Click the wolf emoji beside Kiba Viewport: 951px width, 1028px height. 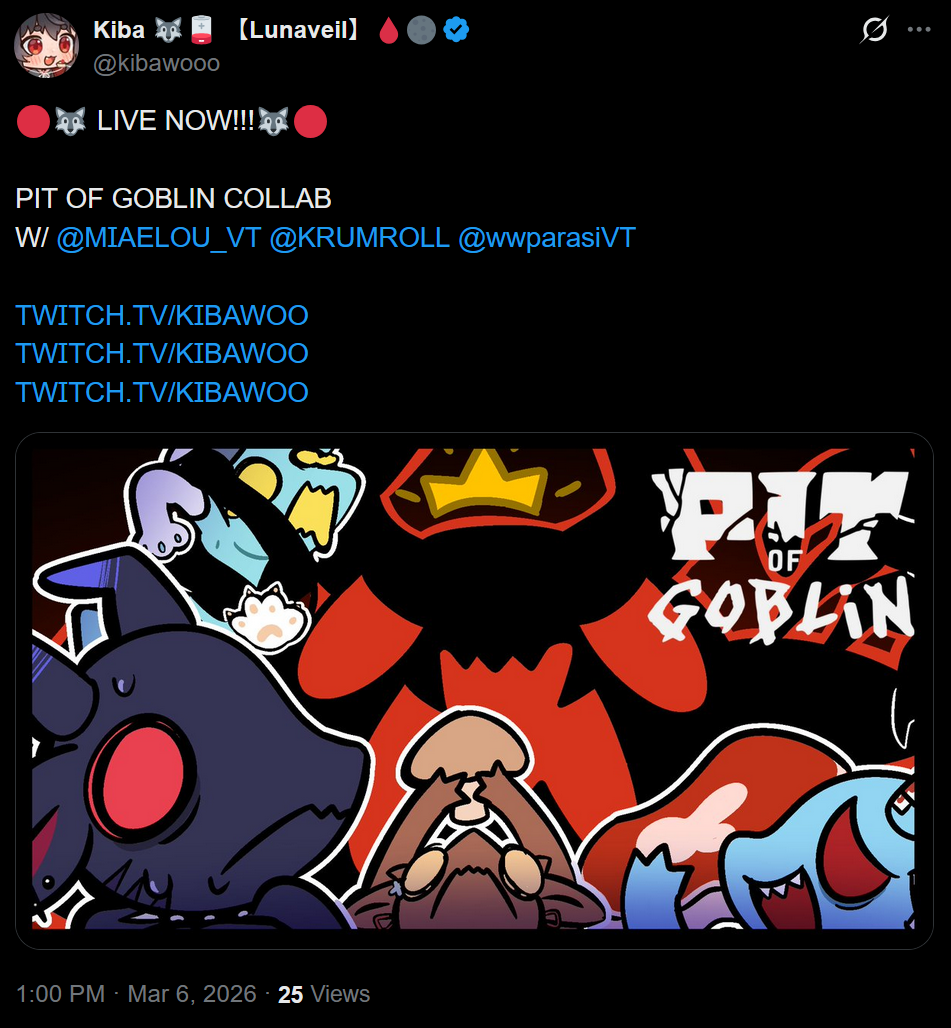click(x=168, y=30)
